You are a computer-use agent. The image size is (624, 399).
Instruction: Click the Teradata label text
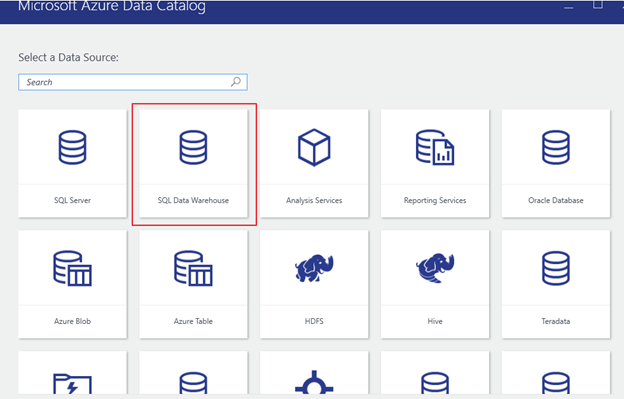click(556, 321)
